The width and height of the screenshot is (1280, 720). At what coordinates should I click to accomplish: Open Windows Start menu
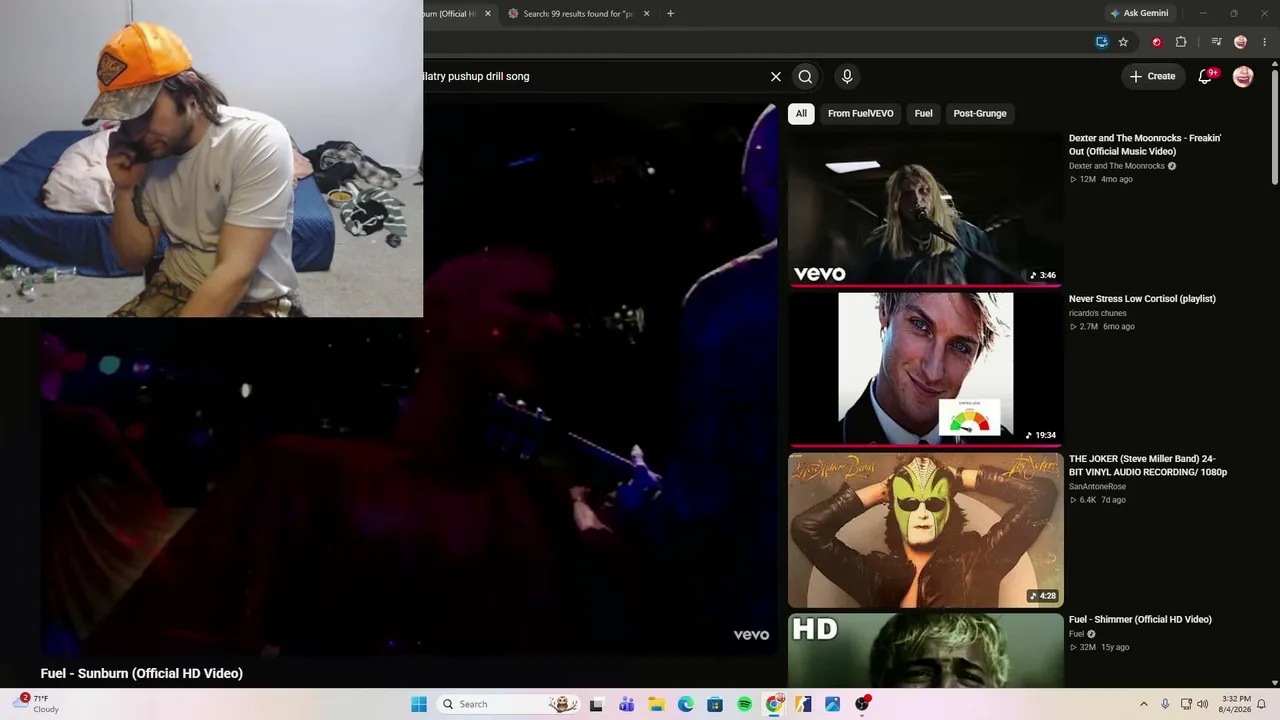click(419, 704)
